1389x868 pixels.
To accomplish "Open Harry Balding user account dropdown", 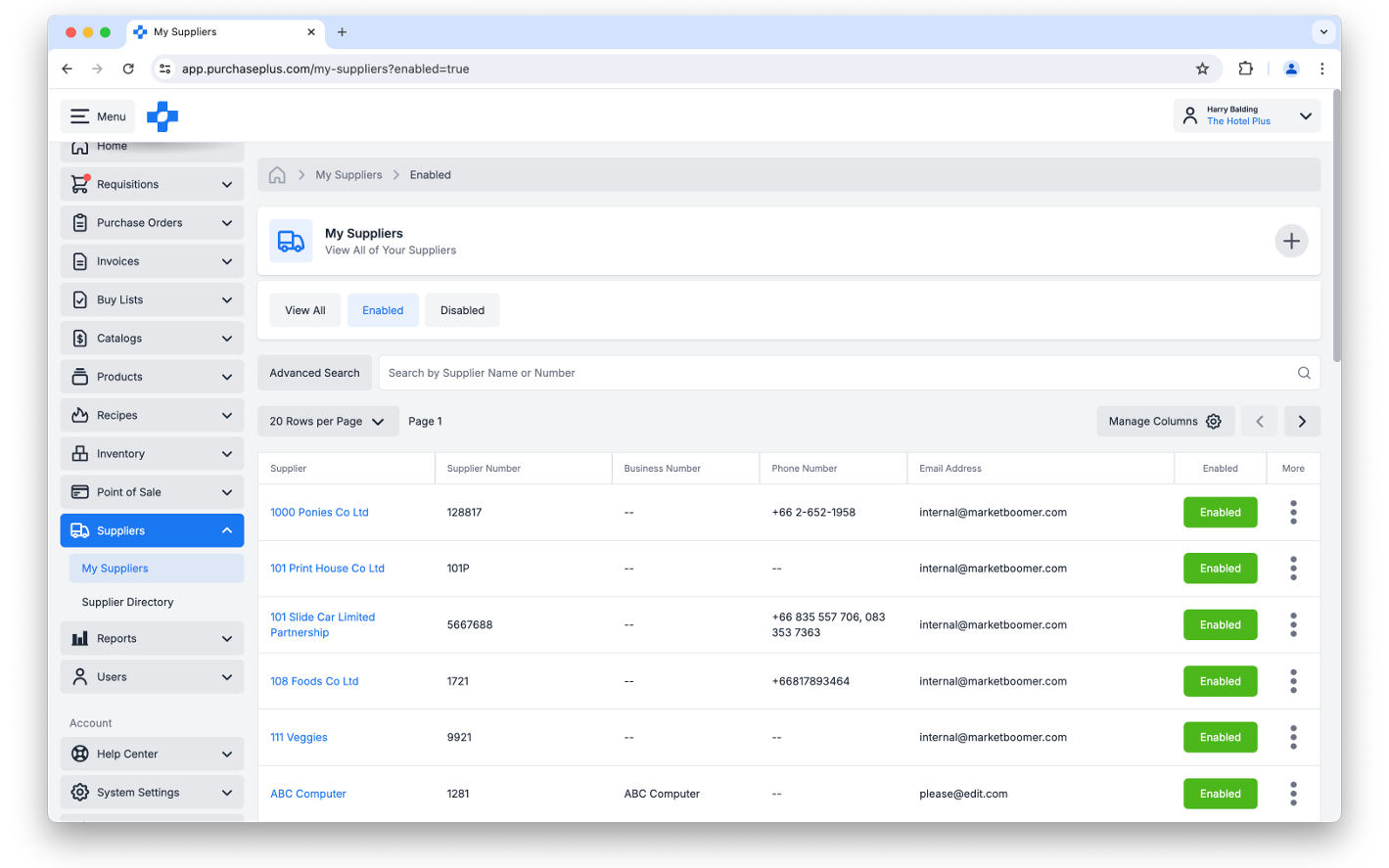I will (x=1246, y=115).
